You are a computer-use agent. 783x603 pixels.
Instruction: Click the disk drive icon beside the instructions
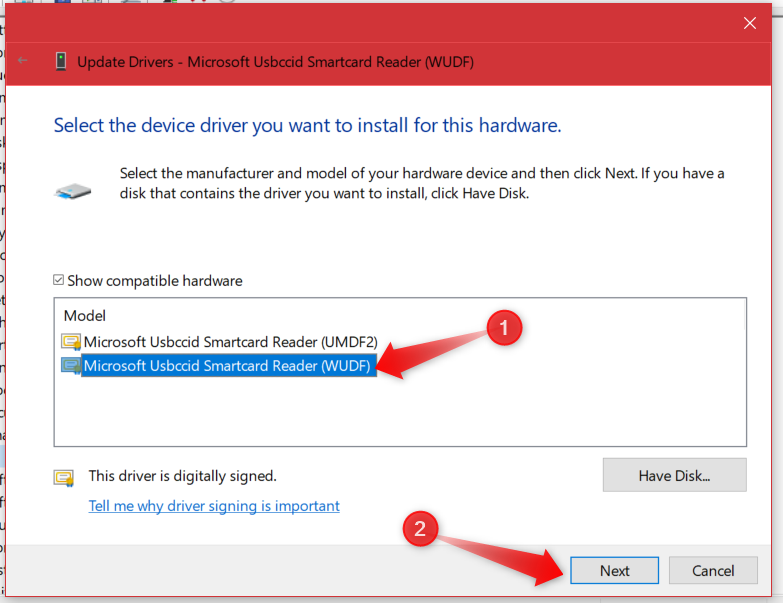(73, 191)
